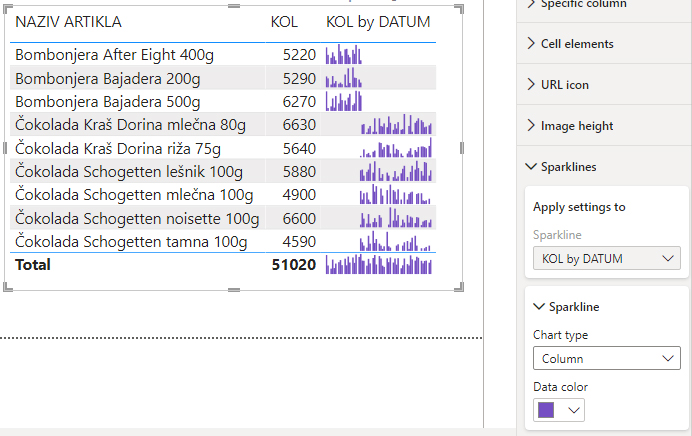Image resolution: width=692 pixels, height=436 pixels.
Task: Click KOL value 5290 for Bajadera 200g
Action: (x=299, y=78)
